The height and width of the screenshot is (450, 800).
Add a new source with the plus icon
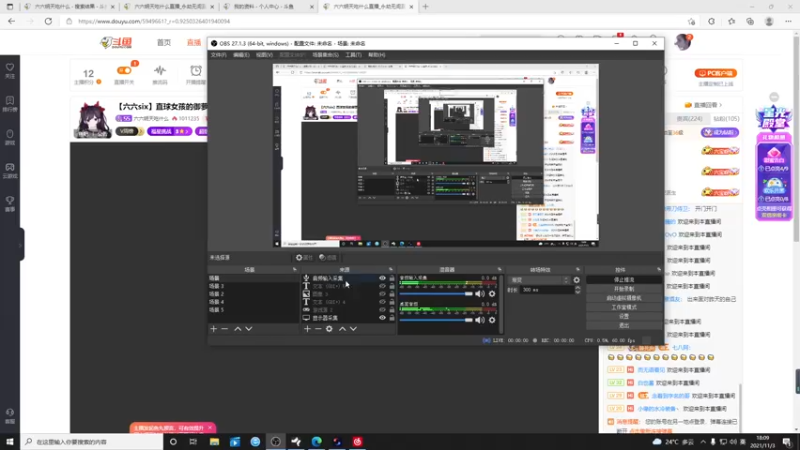click(307, 329)
